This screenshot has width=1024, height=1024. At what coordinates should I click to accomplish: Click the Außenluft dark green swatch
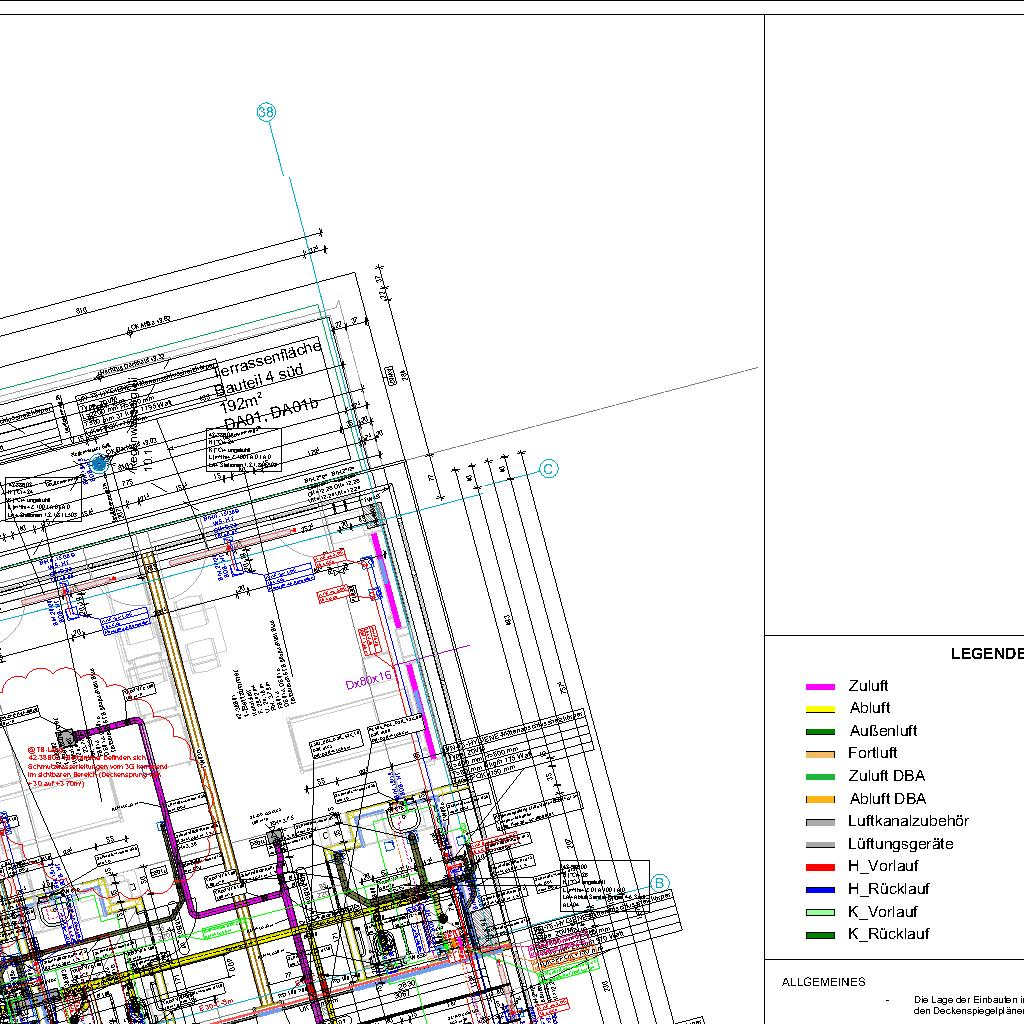820,731
